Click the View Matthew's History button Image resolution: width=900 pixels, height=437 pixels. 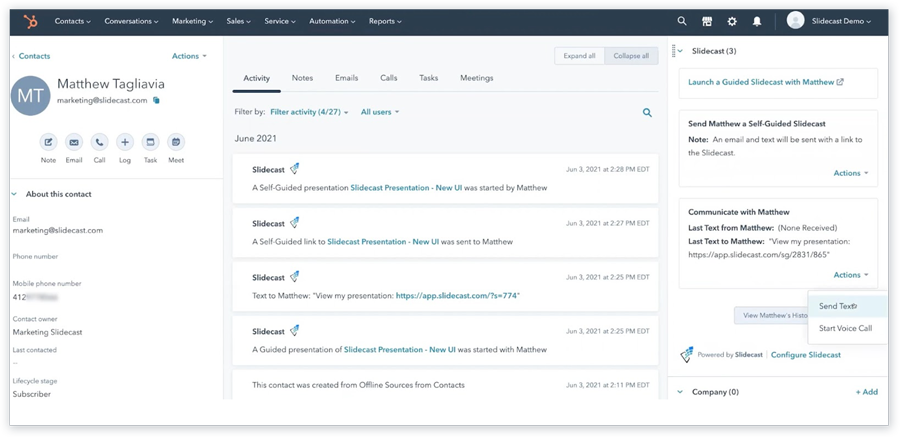click(x=771, y=315)
